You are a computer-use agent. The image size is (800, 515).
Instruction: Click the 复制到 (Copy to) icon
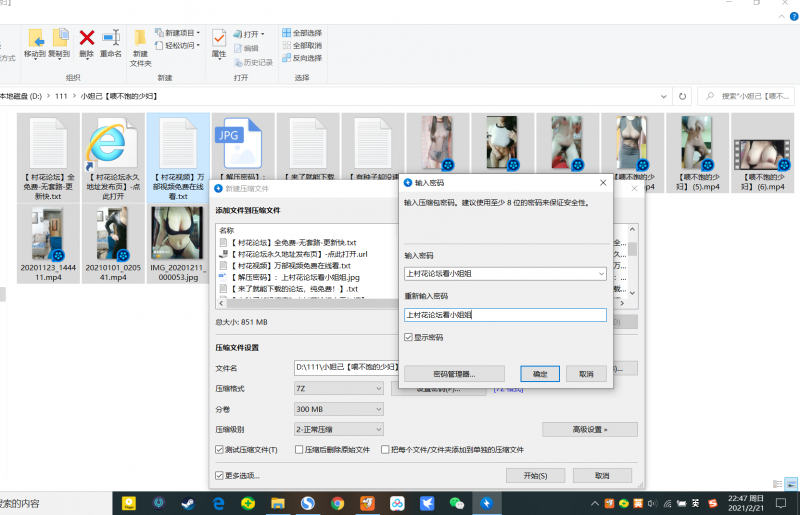click(59, 40)
